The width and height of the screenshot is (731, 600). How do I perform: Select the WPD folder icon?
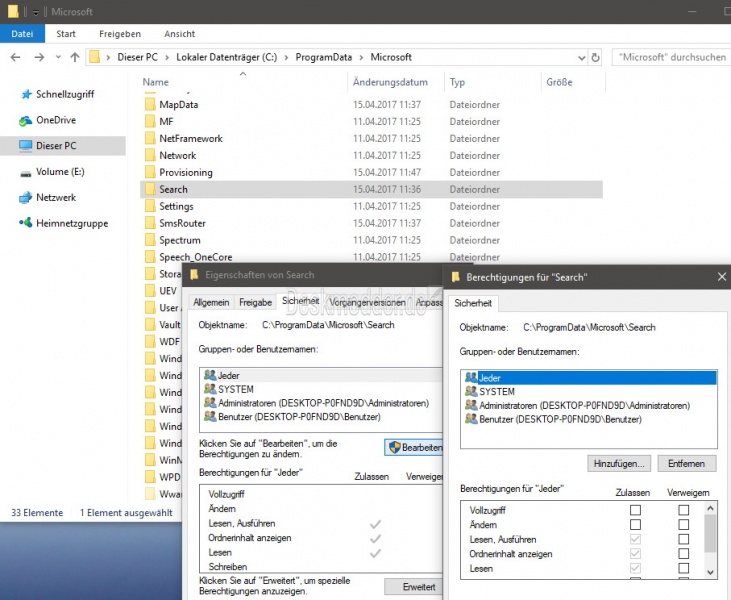tap(150, 477)
